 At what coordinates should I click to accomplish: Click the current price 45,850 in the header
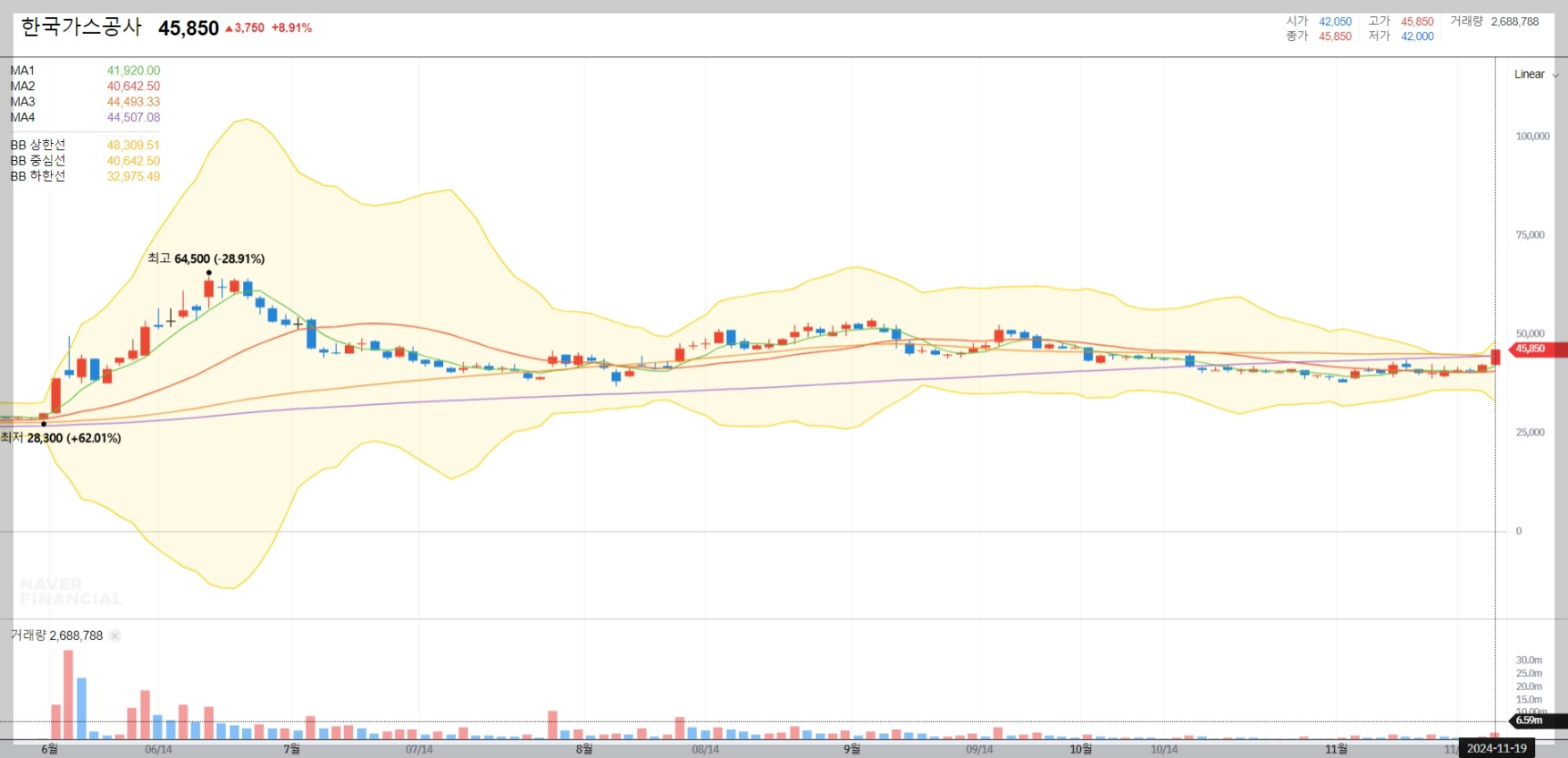(x=189, y=28)
